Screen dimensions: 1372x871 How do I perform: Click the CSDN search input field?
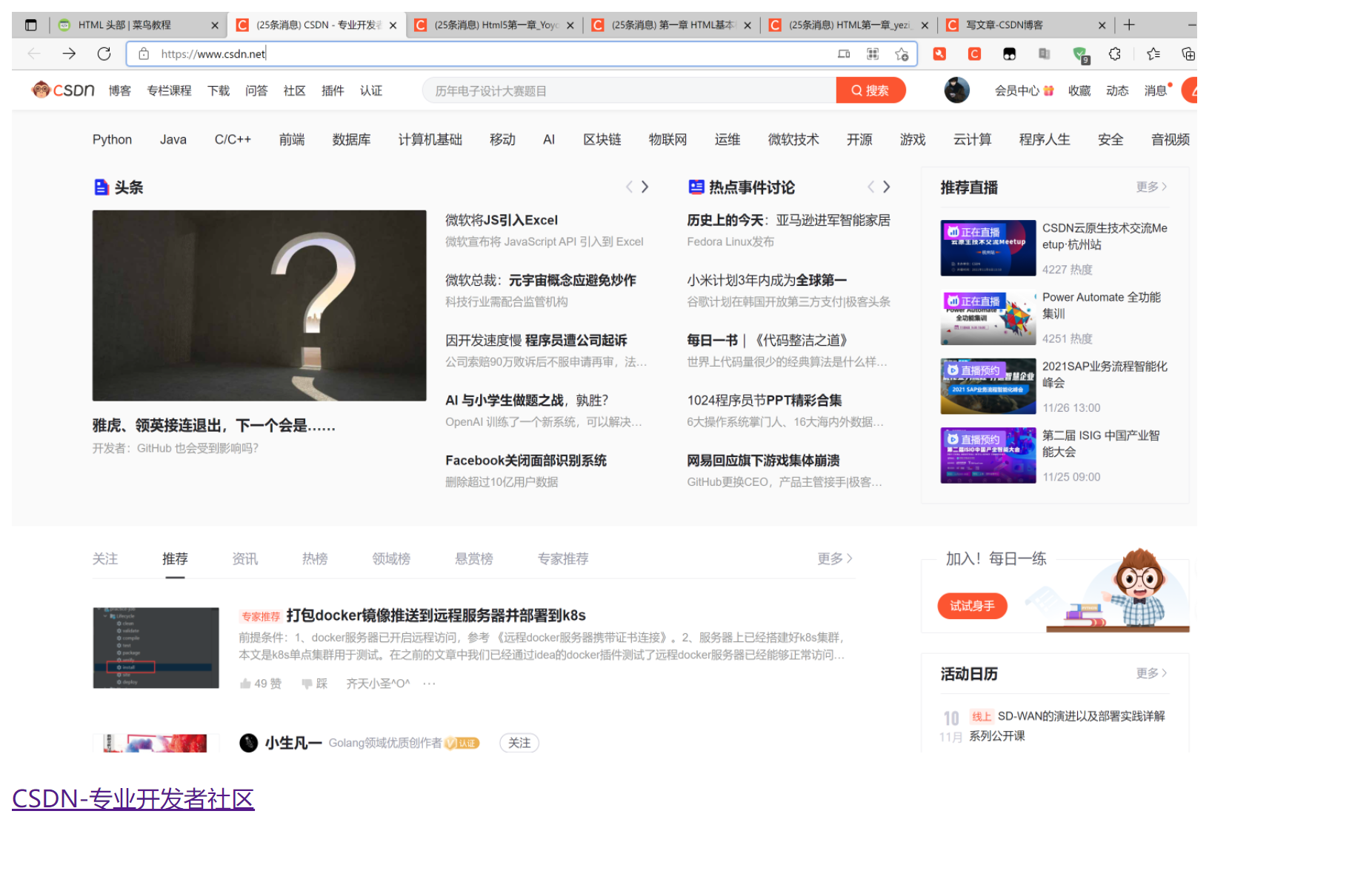[x=630, y=90]
